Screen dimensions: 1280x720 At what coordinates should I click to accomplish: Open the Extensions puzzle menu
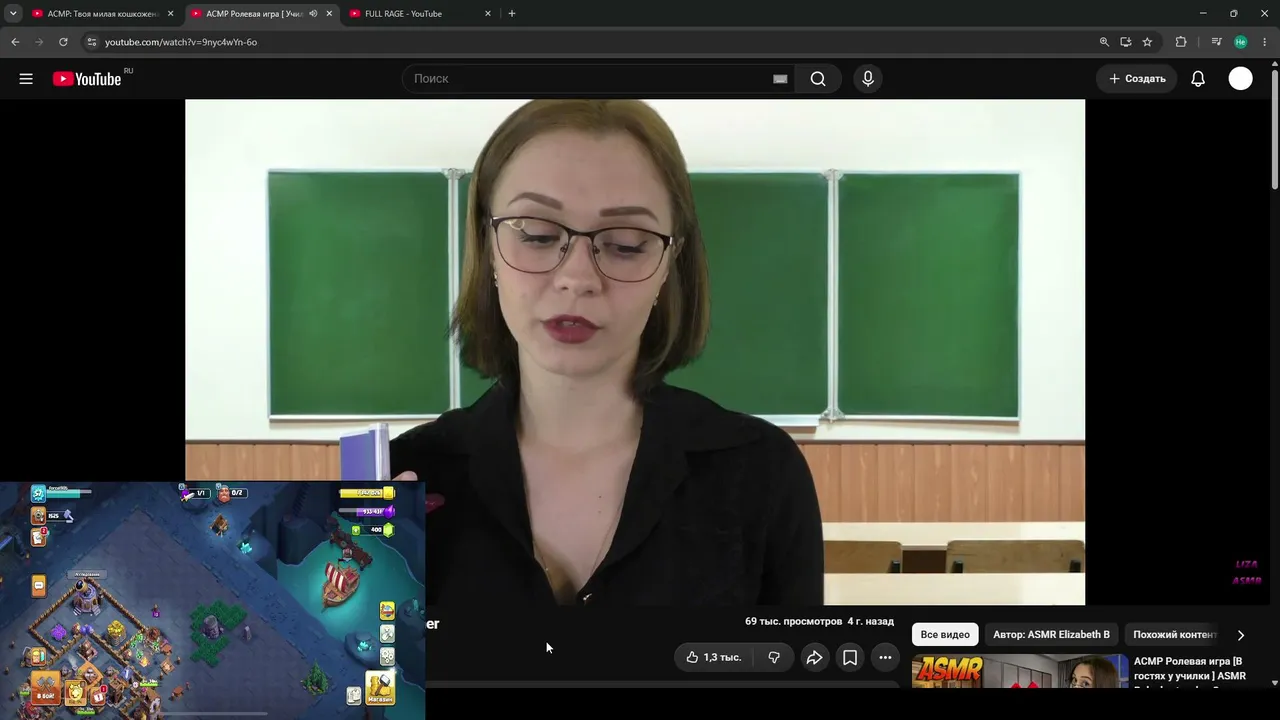(1181, 42)
